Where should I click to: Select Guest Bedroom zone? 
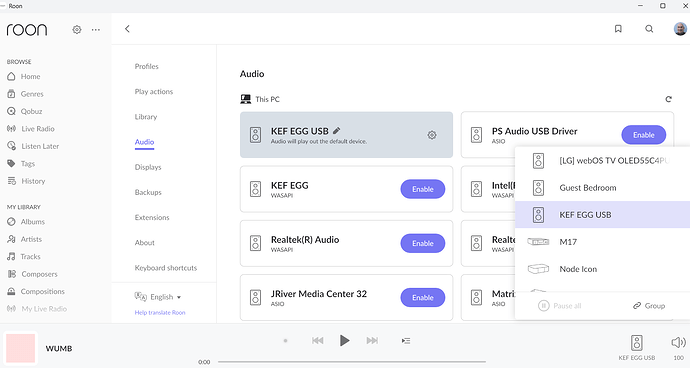[x=602, y=188]
